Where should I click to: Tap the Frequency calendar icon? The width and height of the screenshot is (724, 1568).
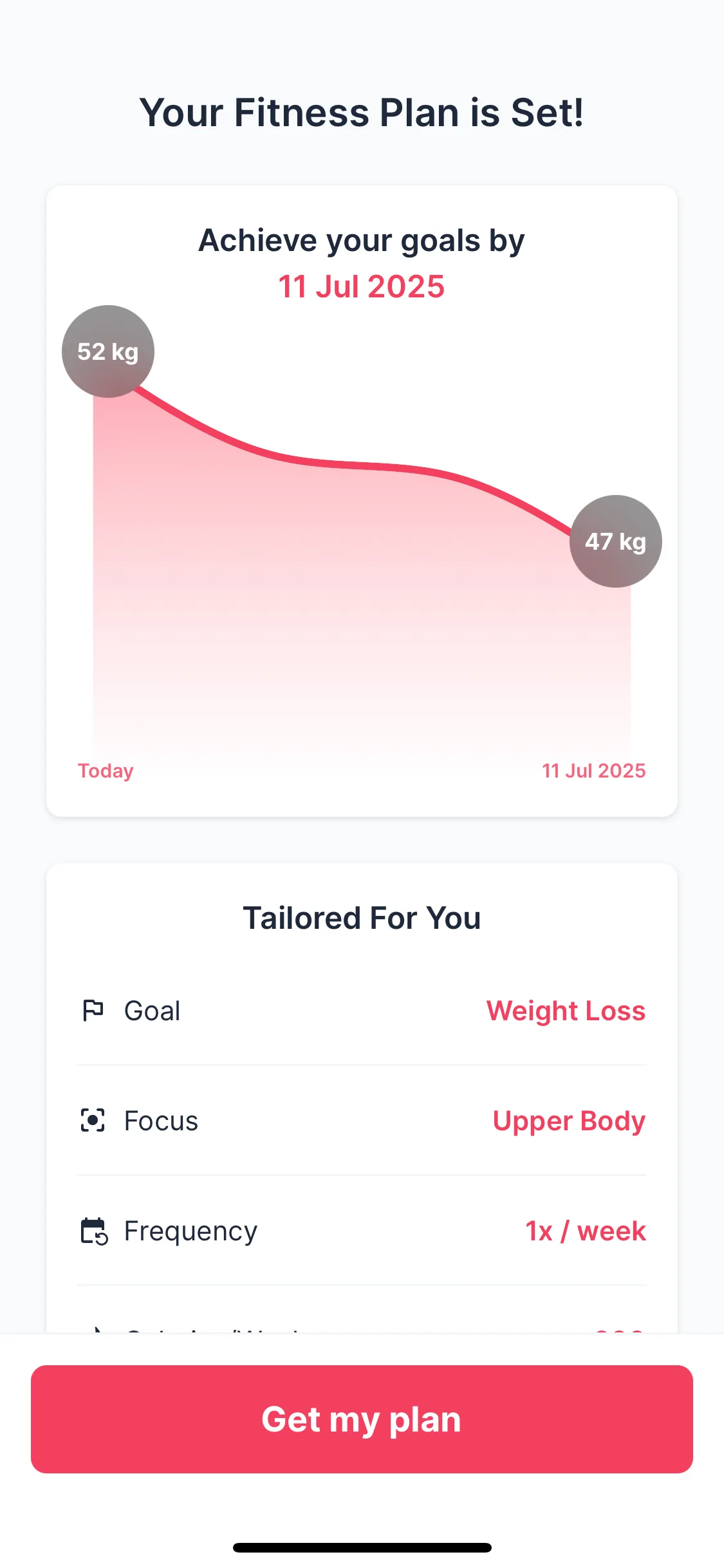pyautogui.click(x=94, y=1231)
